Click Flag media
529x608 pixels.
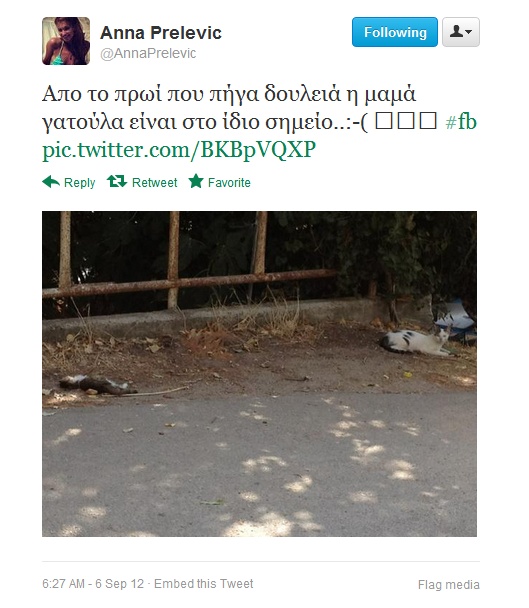pyautogui.click(x=449, y=585)
